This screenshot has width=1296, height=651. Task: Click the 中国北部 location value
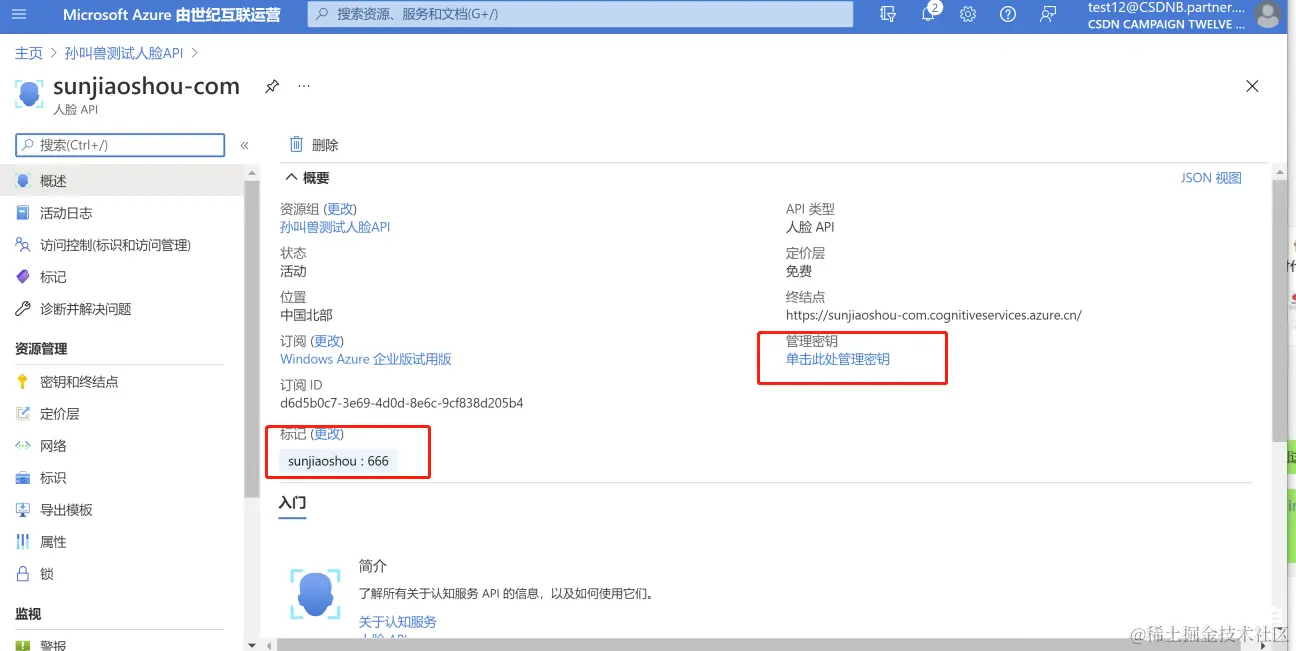coord(306,315)
